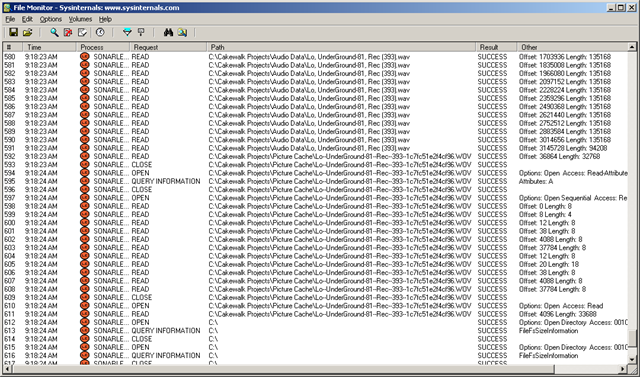Click 'Offset: 4096 Length: 33688' cell
Screen dimensions: 640x377
point(558,314)
